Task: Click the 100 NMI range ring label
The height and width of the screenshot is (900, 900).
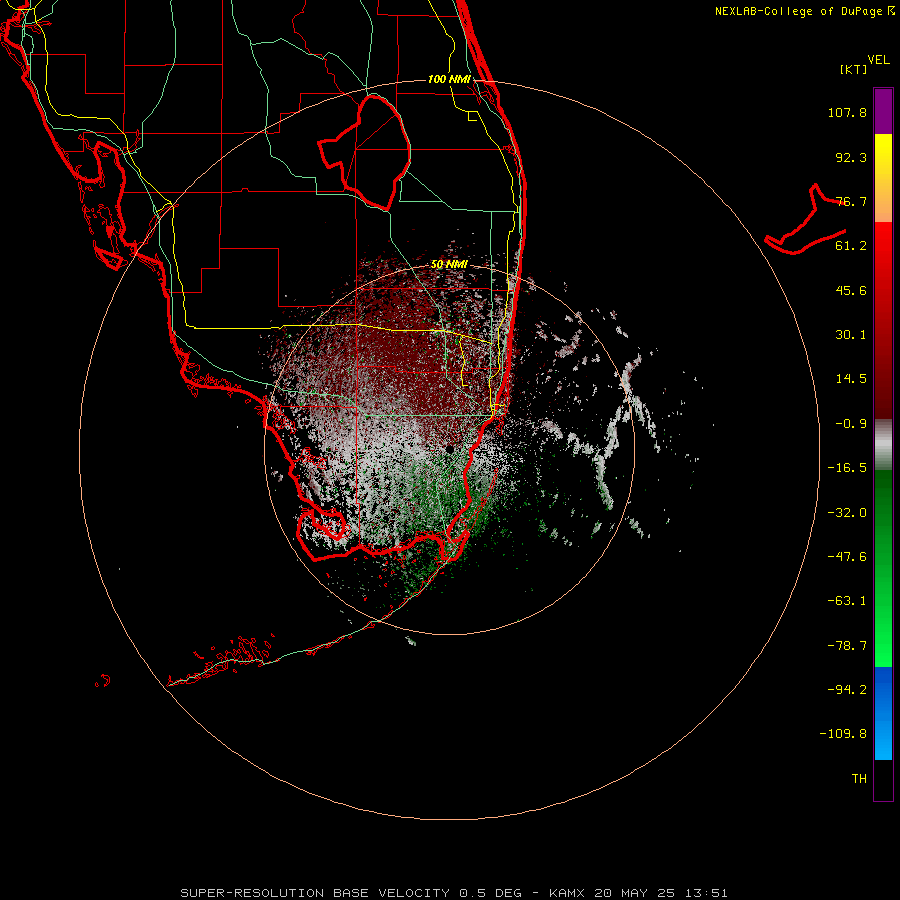Action: coord(449,79)
